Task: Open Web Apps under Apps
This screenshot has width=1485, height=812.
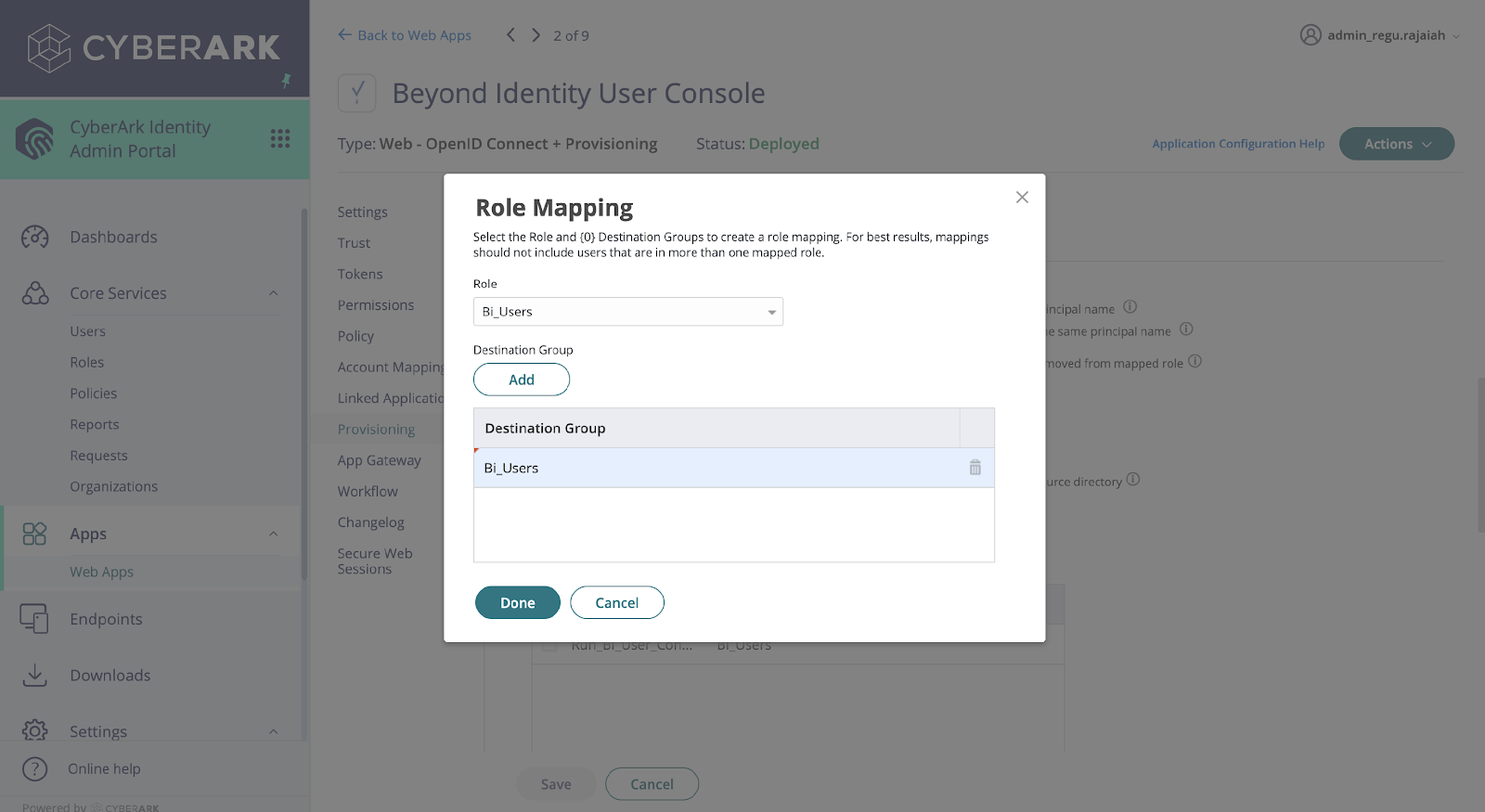Action: coord(102,572)
